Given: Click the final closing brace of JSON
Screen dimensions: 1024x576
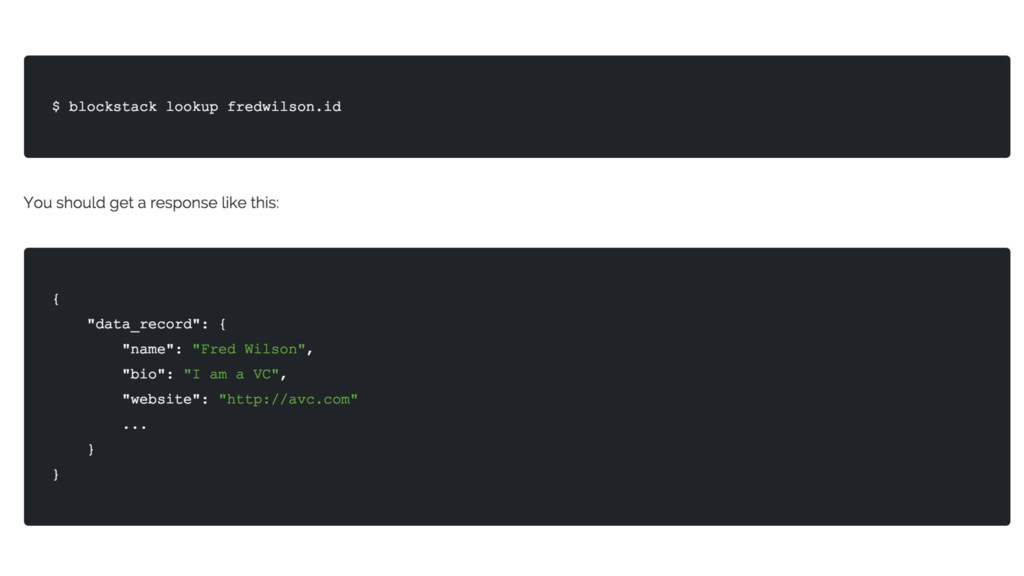Looking at the screenshot, I should pyautogui.click(x=56, y=474).
